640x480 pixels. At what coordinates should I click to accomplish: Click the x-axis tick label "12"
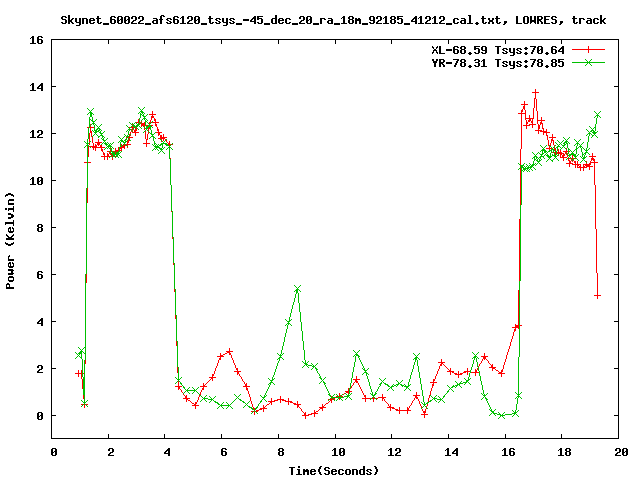tap(394, 452)
